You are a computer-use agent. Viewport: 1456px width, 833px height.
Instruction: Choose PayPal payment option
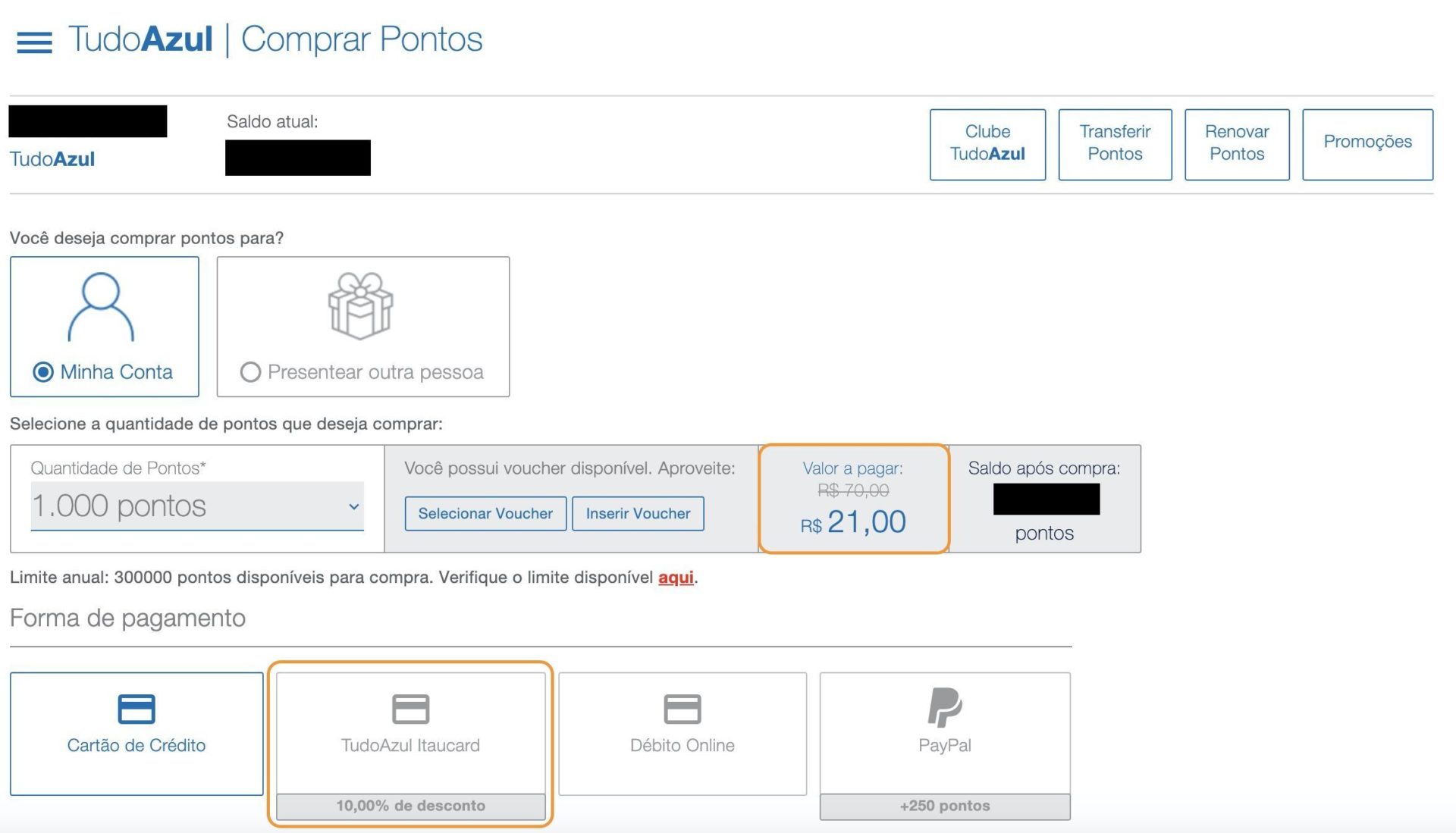(x=944, y=746)
